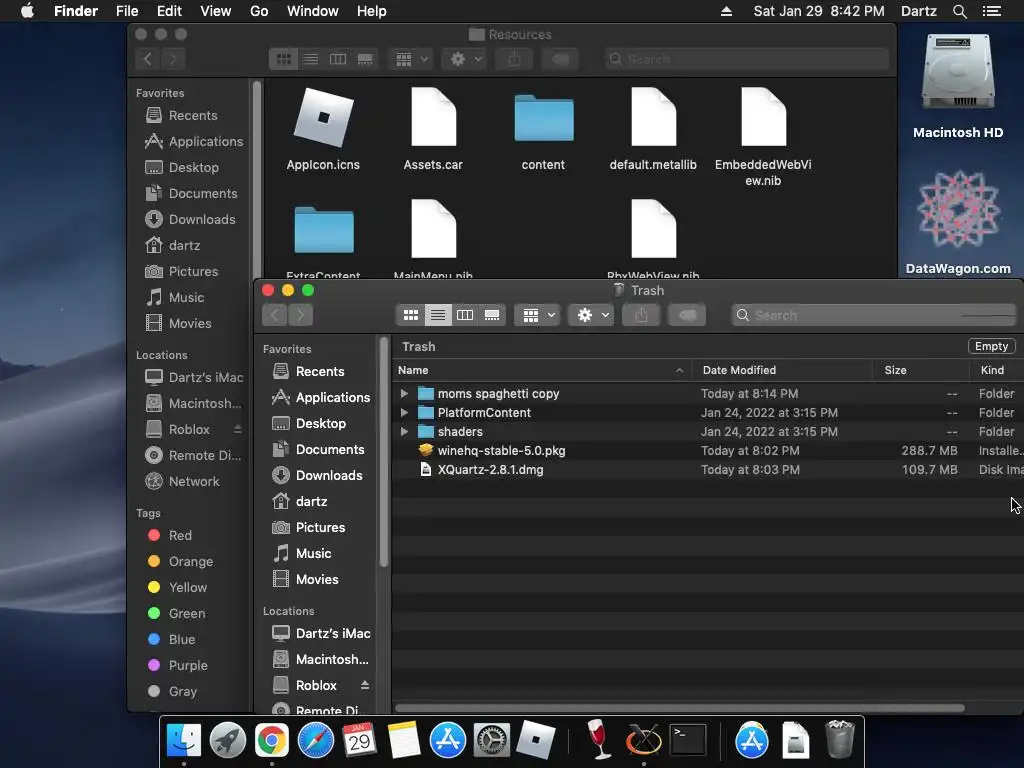This screenshot has width=1024, height=768.
Task: Open Applications in Trash window sidebar
Action: 321,398
